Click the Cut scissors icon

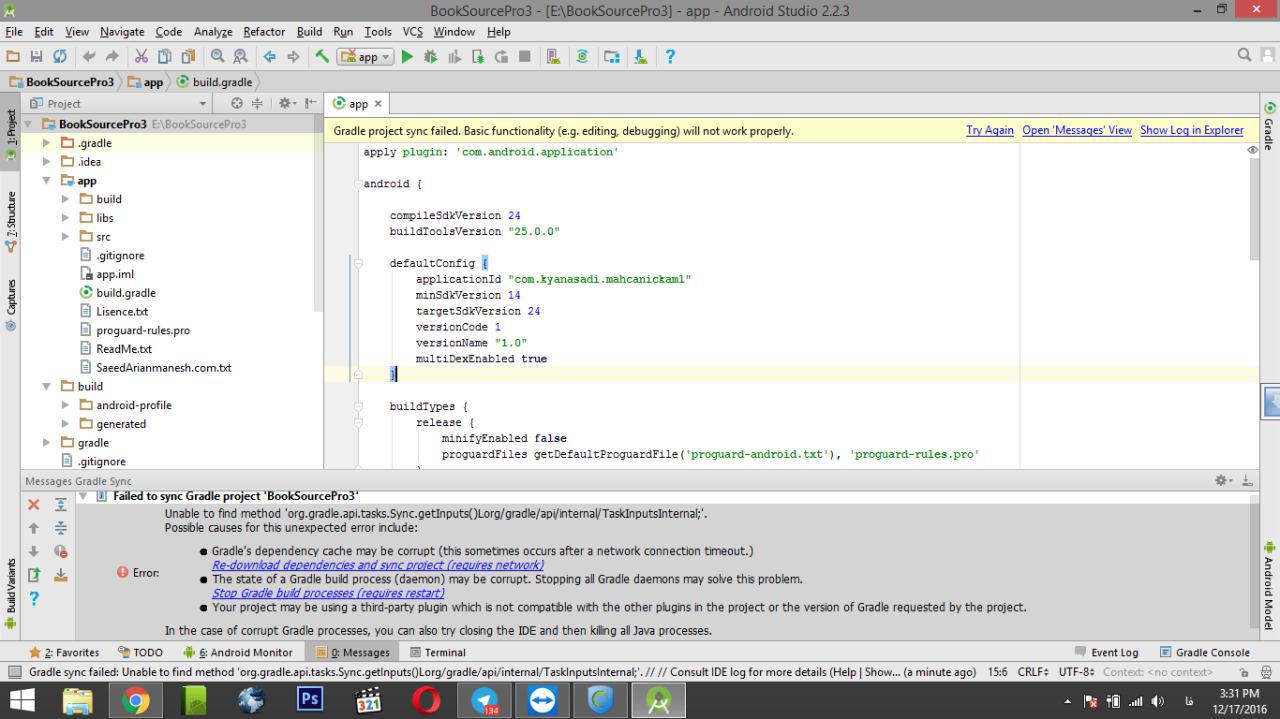pos(141,57)
